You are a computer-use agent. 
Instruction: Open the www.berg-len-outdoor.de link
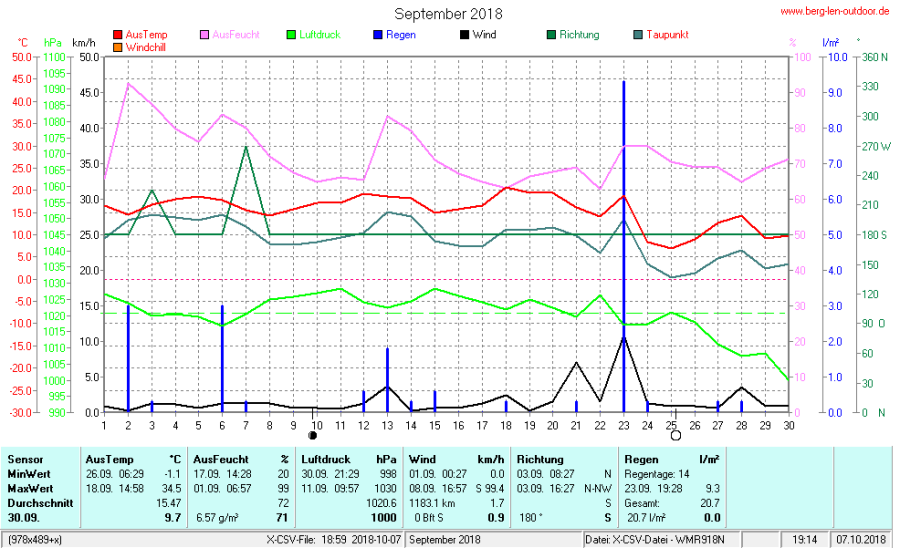[834, 12]
